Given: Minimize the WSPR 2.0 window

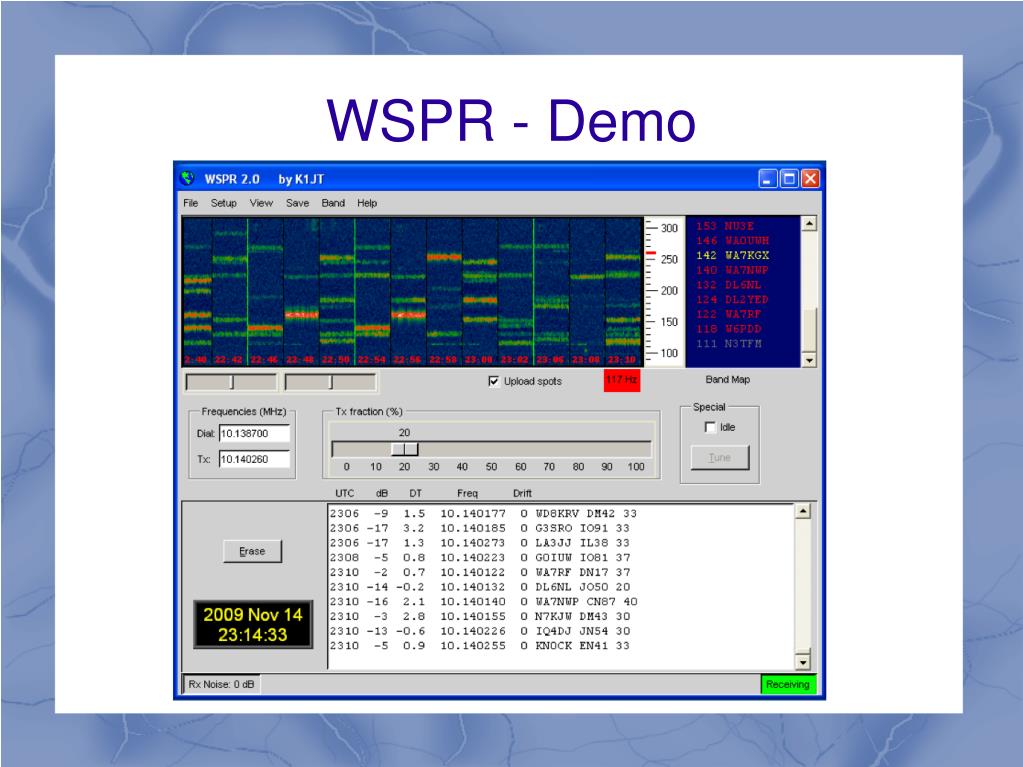Looking at the screenshot, I should pyautogui.click(x=768, y=179).
